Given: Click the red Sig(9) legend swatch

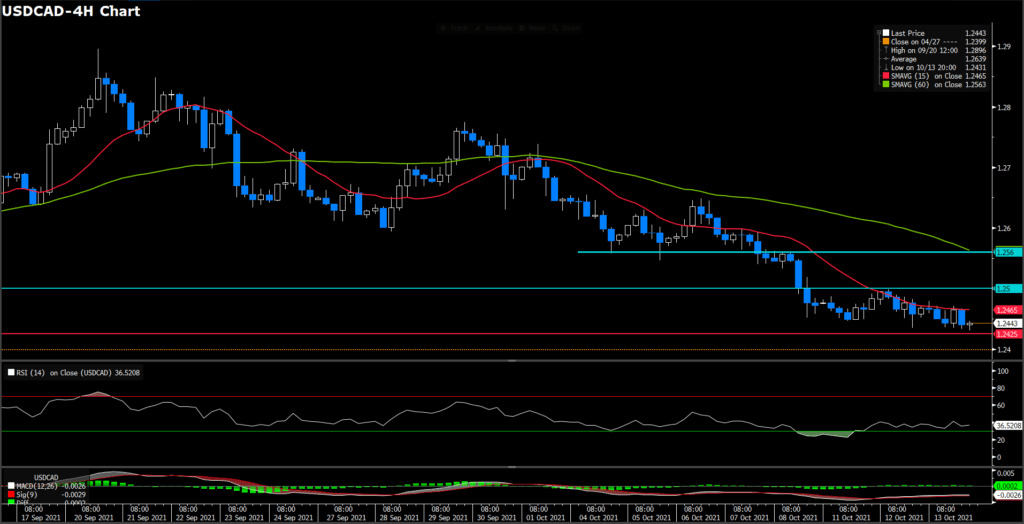Looking at the screenshot, I should (11, 494).
